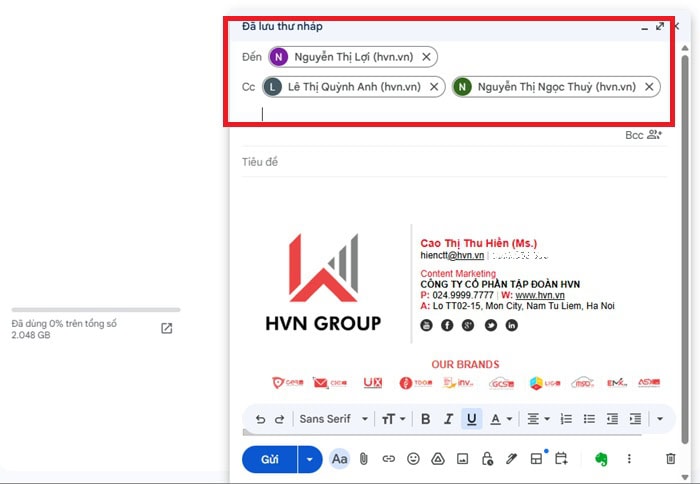Click the Twitter icon in signature

click(491, 325)
